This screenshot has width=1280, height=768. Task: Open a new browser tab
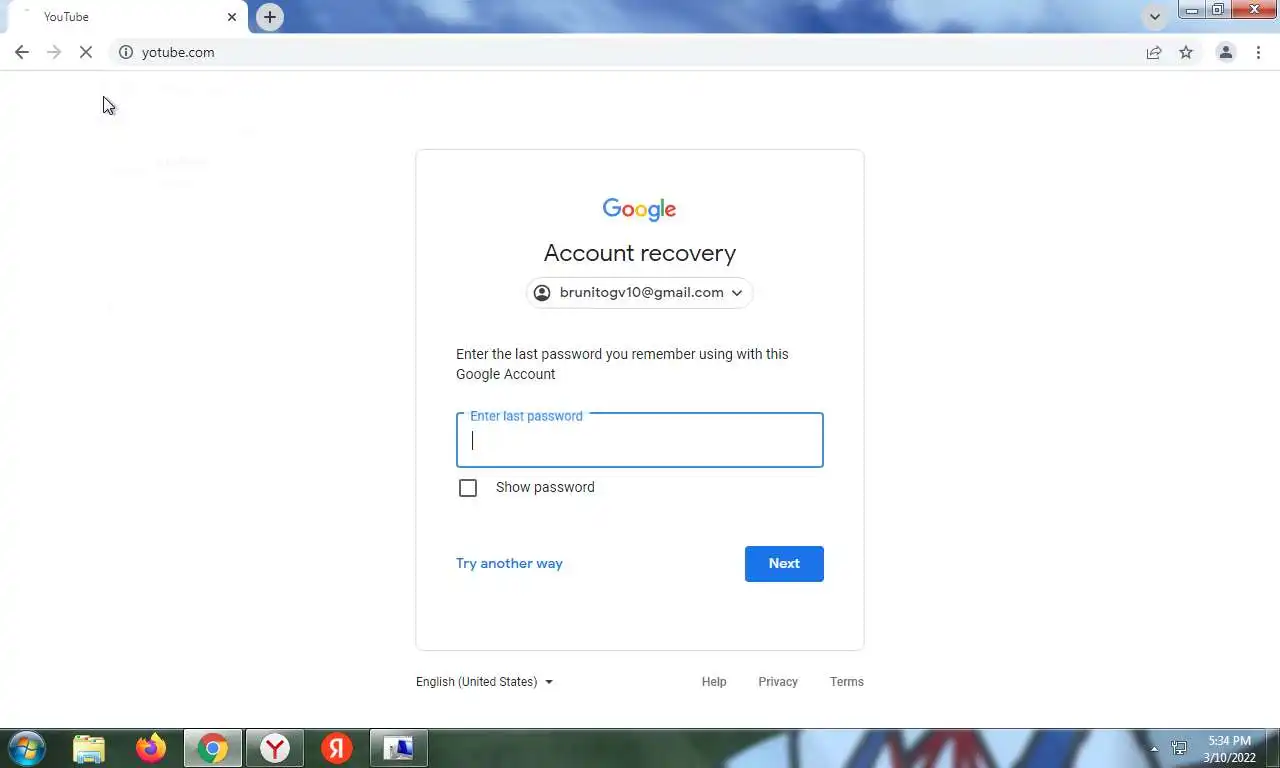point(270,17)
